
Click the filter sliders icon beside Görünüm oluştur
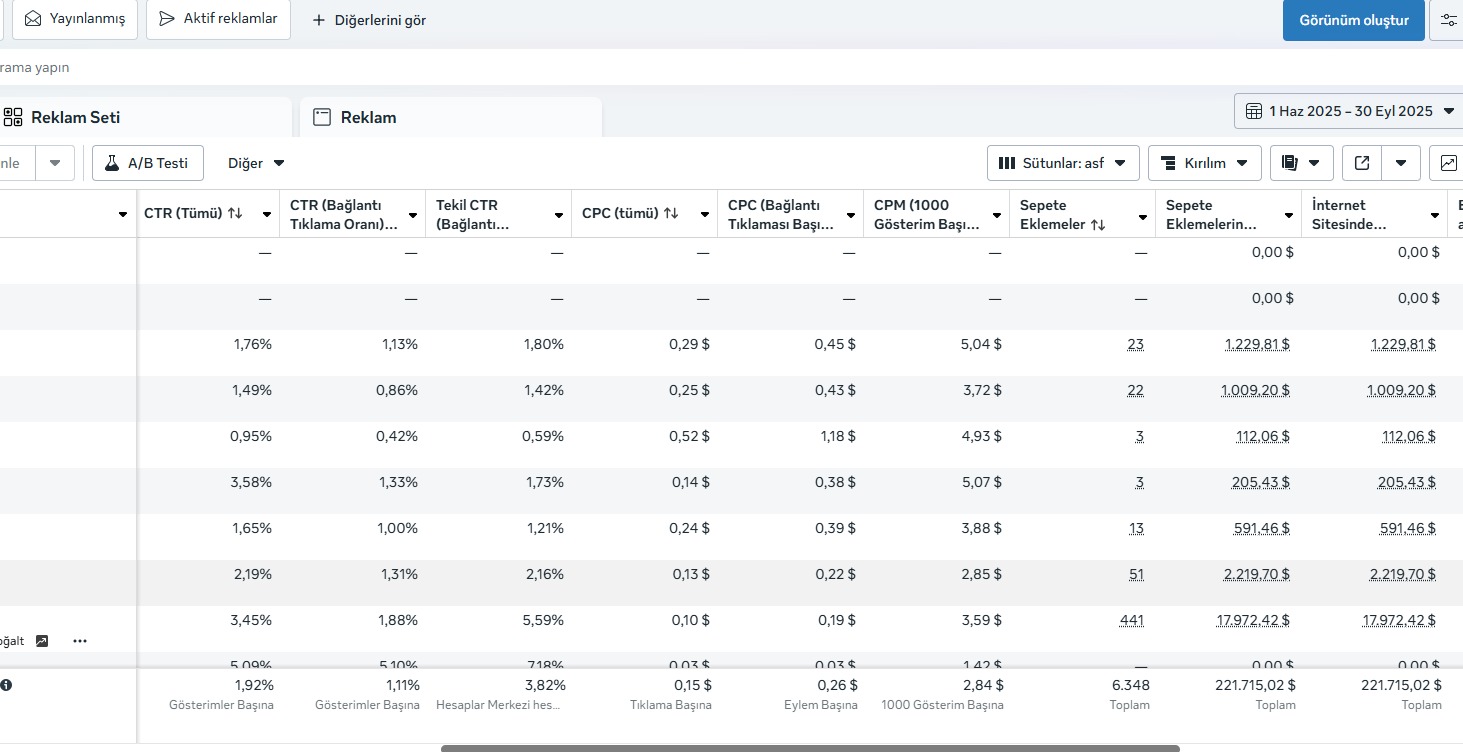point(1448,20)
